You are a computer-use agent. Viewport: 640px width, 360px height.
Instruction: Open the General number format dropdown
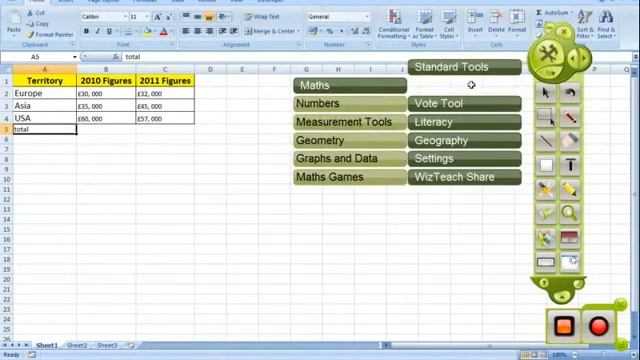367,17
